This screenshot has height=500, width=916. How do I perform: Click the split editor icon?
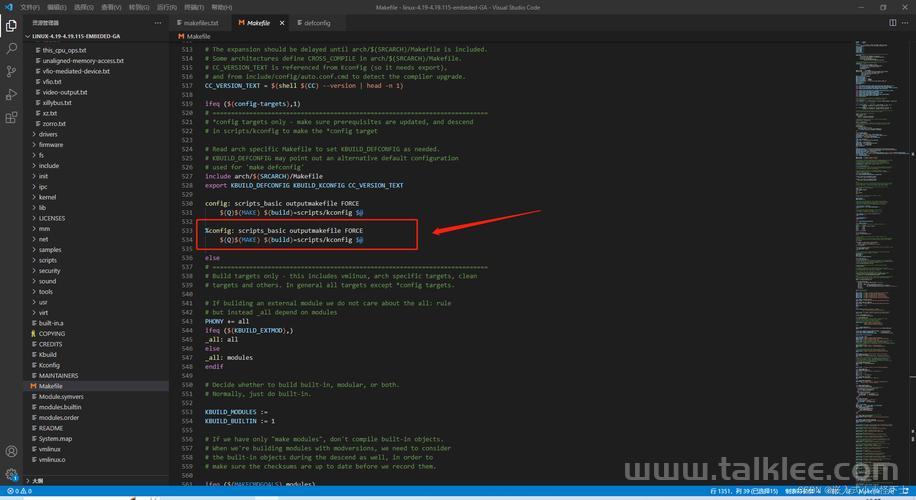pos(893,23)
